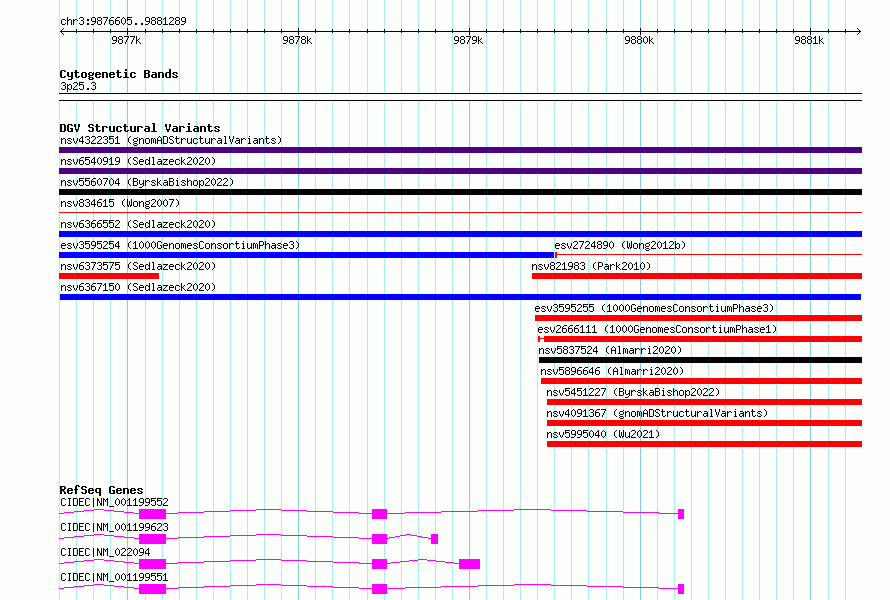Click the nsv821983 Park2010 label
Image resolution: width=890 pixels, height=600 pixels.
(x=591, y=266)
